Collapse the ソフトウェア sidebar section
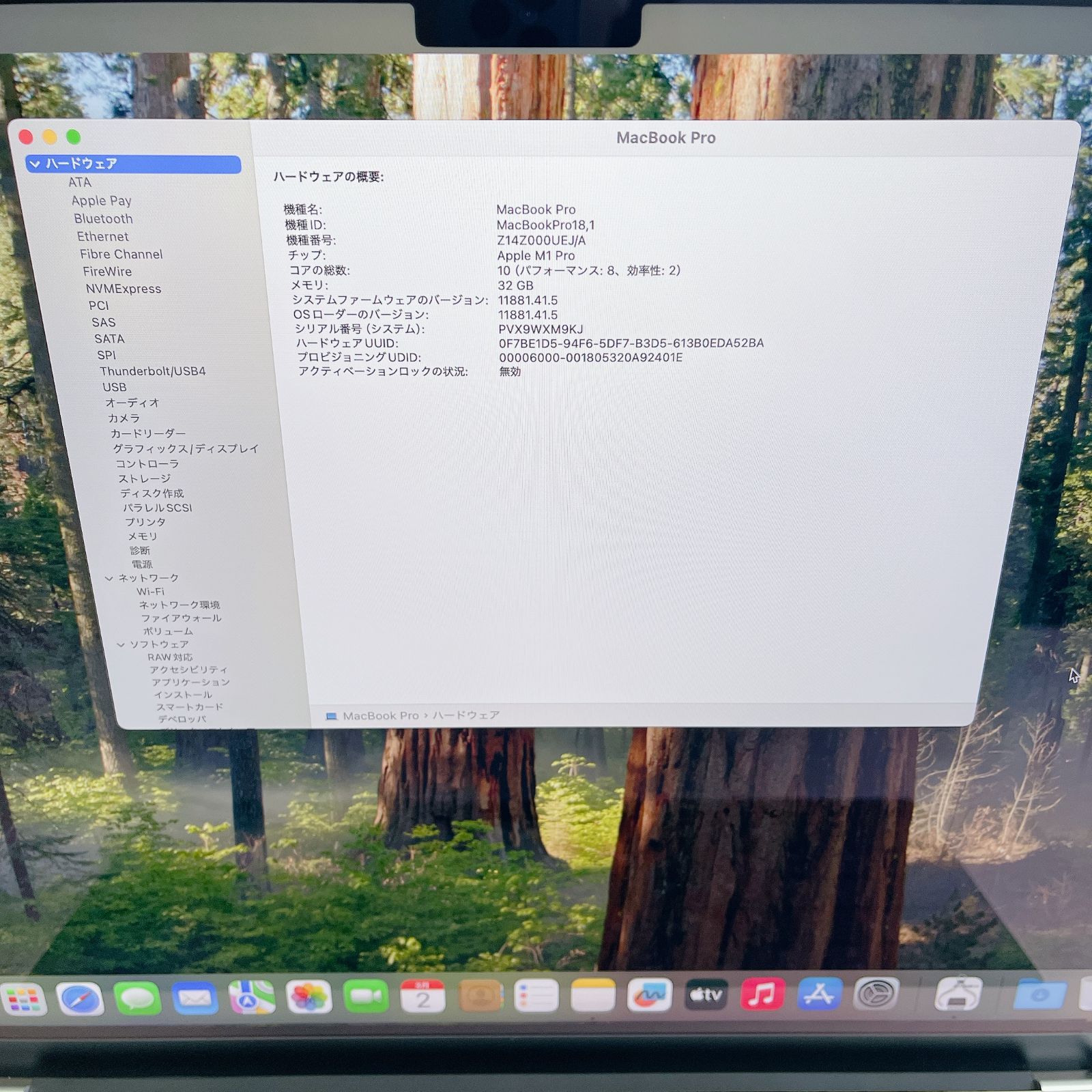 click(121, 644)
